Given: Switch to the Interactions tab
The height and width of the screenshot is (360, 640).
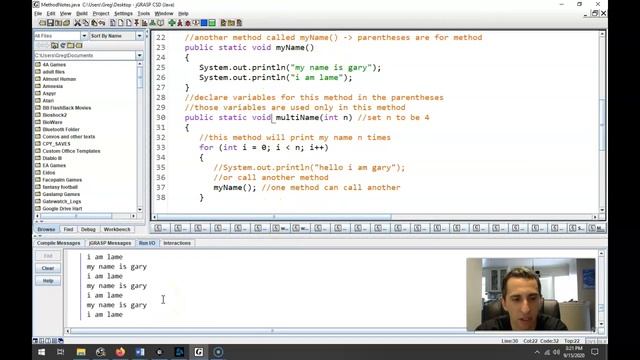Looking at the screenshot, I should (177, 243).
